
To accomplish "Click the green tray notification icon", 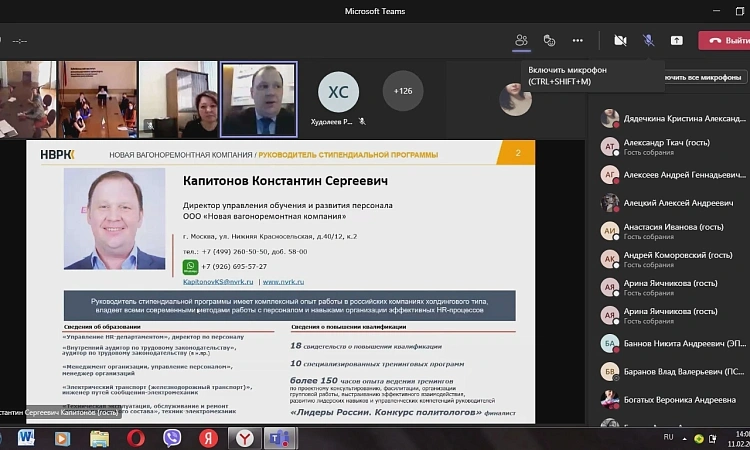I will pos(699,439).
